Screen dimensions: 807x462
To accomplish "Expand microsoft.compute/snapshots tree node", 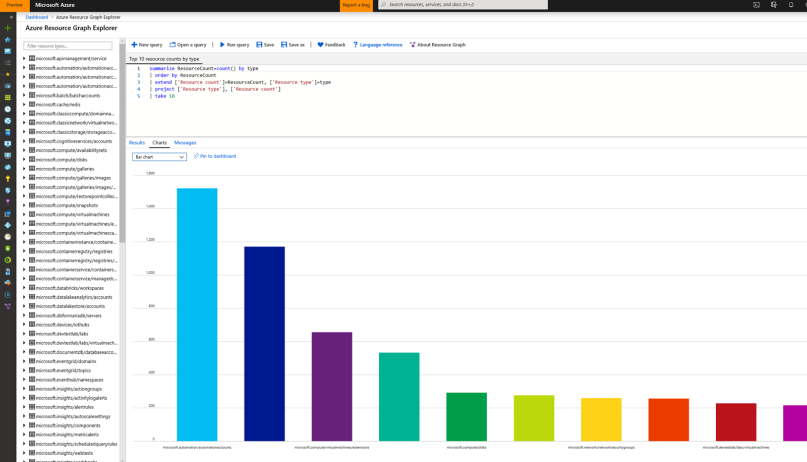I will 25,205.
